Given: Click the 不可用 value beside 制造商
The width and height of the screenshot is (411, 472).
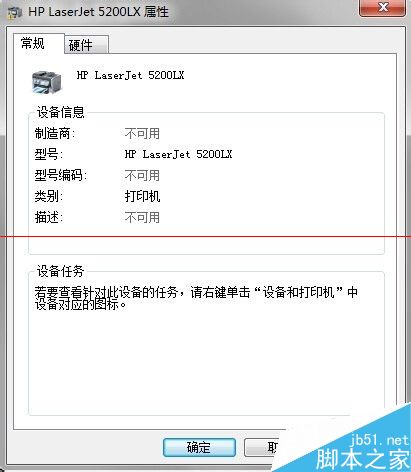Looking at the screenshot, I should point(142,134).
